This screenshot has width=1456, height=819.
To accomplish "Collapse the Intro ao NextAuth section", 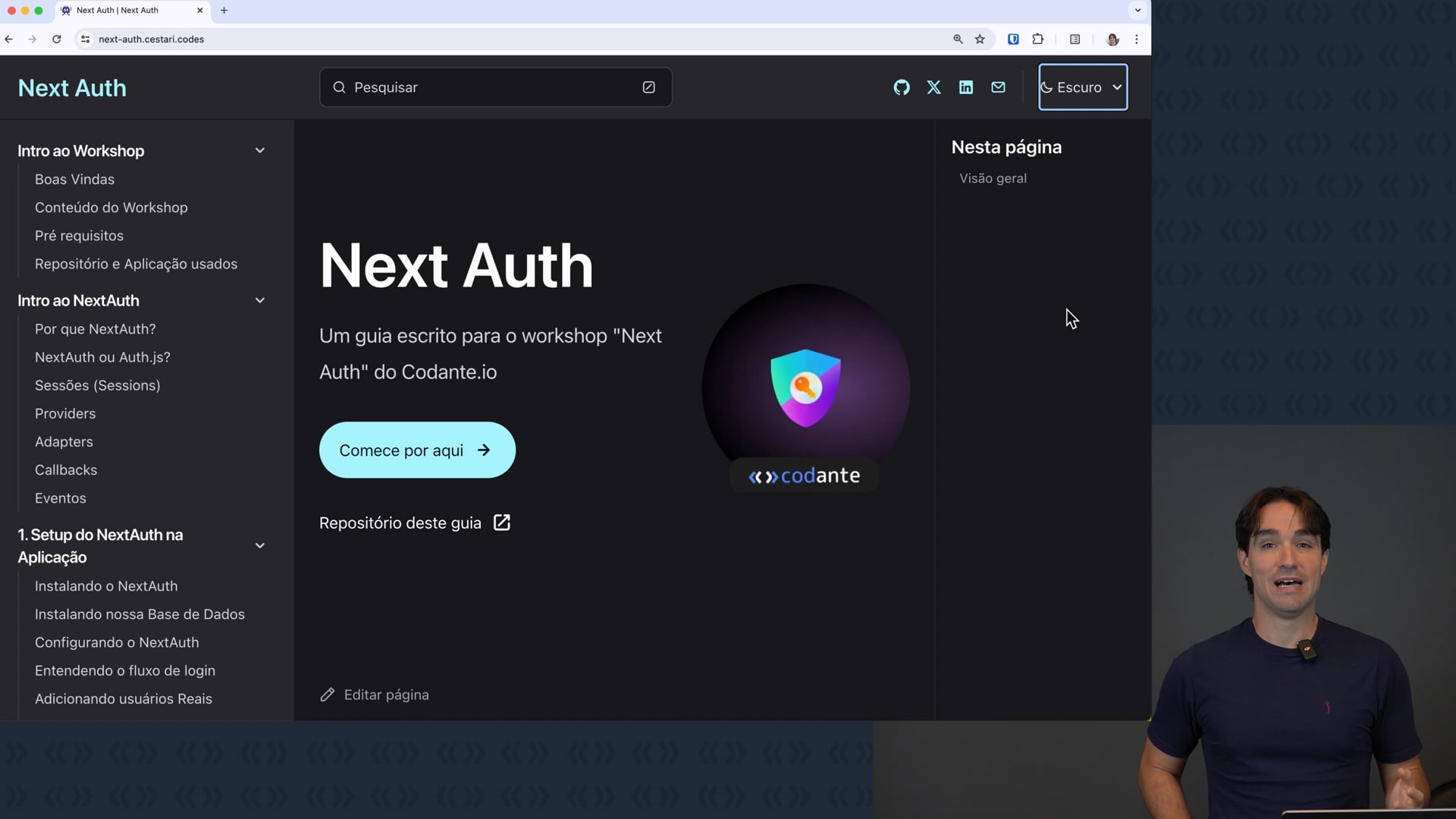I will coord(259,300).
